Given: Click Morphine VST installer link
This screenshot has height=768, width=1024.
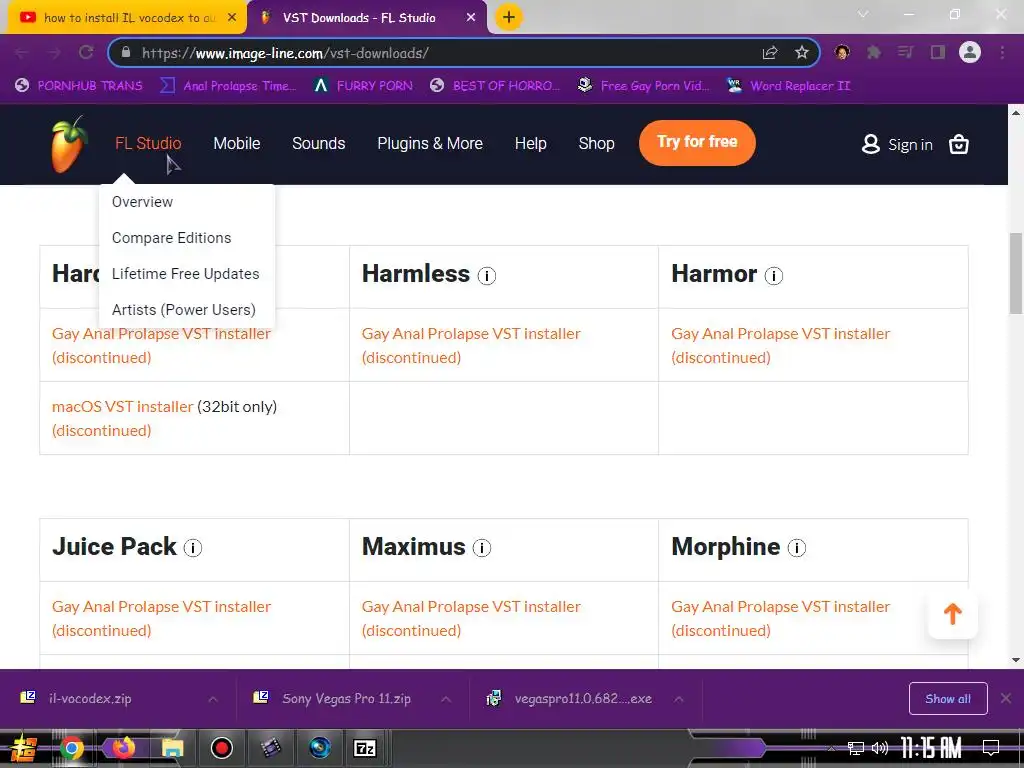Looking at the screenshot, I should tap(780, 607).
